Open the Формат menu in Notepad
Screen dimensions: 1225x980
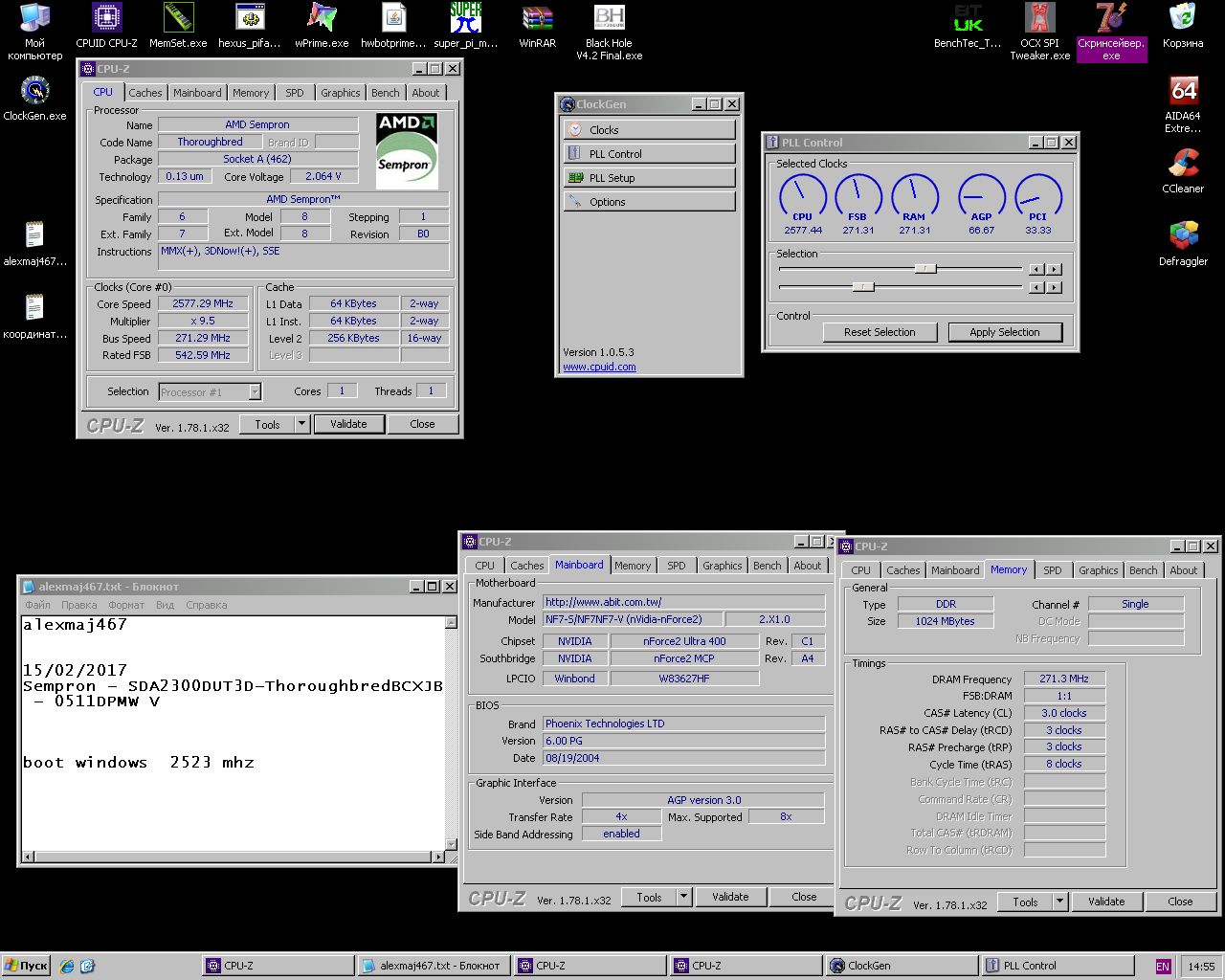126,605
